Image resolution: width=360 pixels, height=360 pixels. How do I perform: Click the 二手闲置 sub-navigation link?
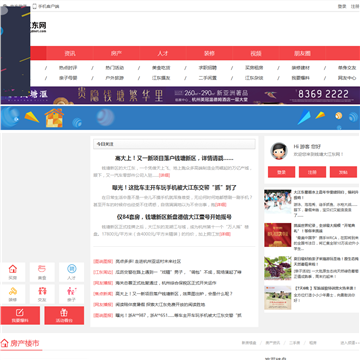tap(208, 78)
